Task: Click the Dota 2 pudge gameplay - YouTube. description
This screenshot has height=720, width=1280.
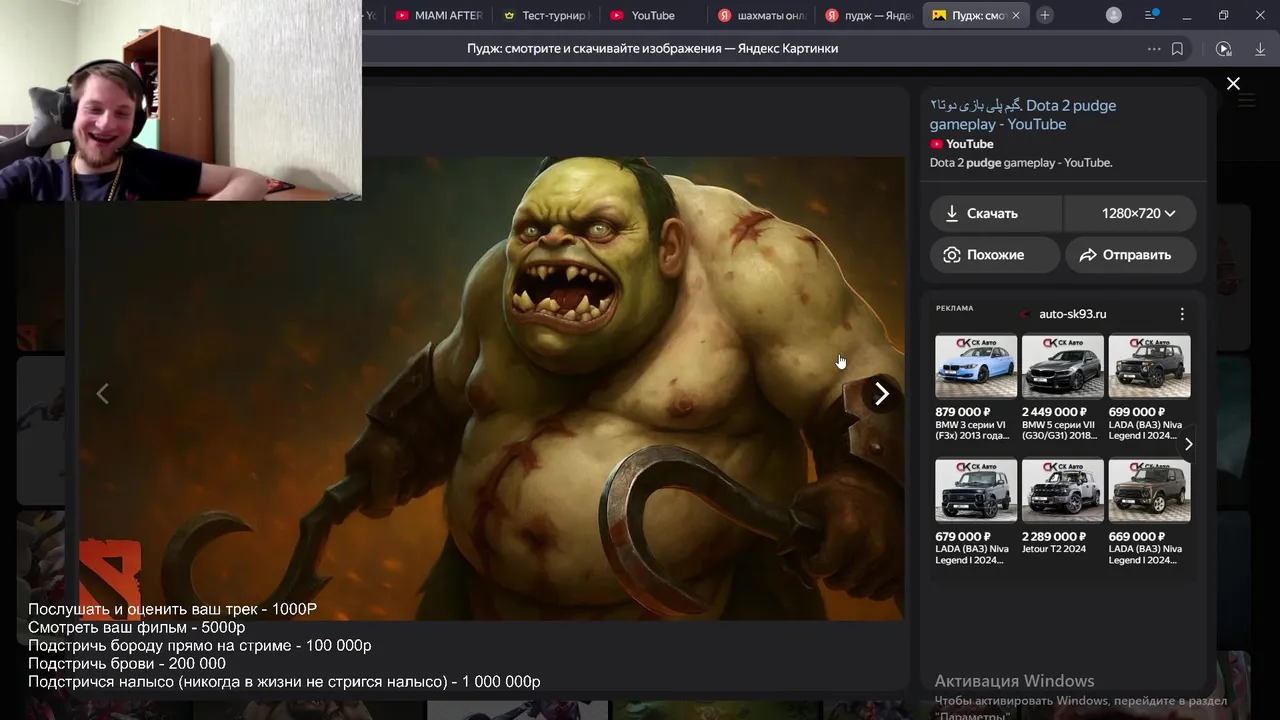Action: [1021, 163]
